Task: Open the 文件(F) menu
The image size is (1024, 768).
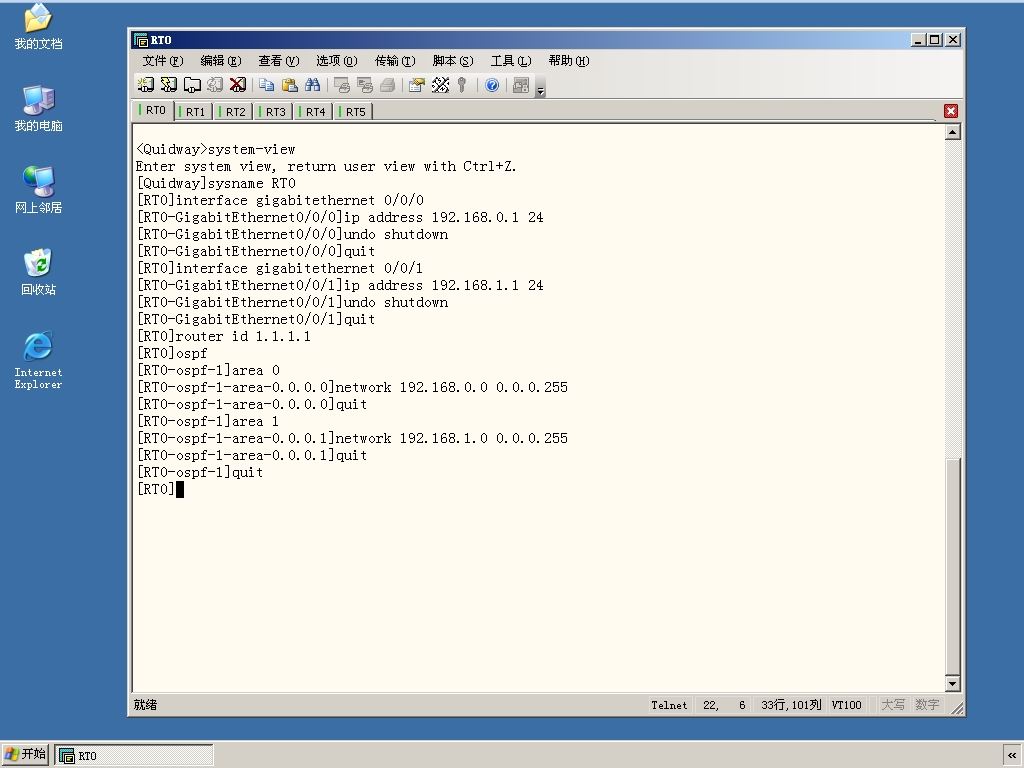Action: (163, 61)
